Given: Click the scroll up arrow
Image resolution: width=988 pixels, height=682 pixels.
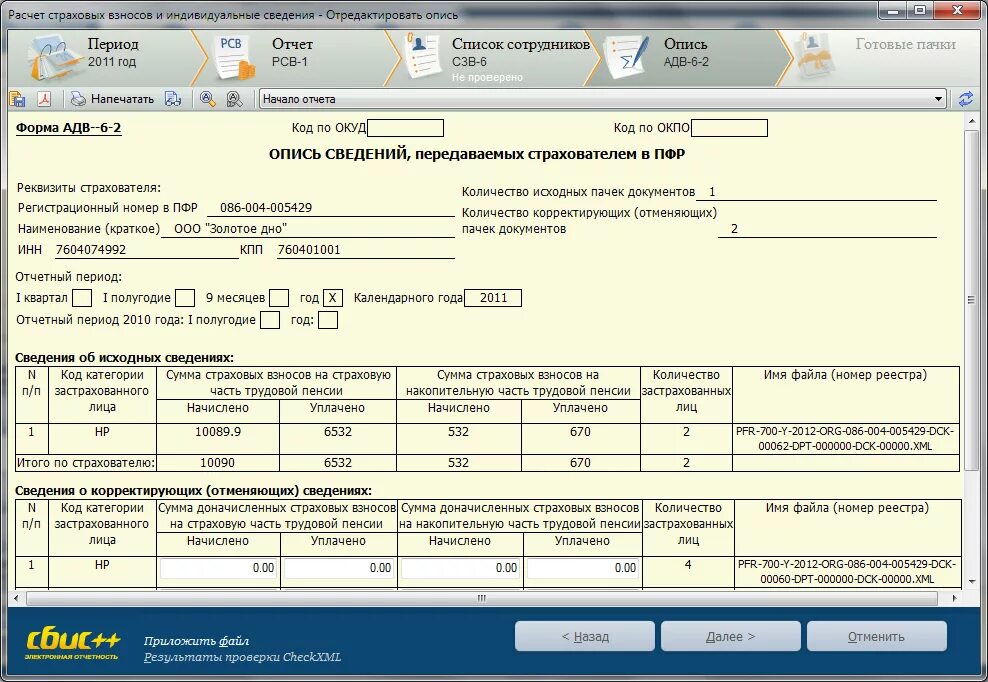Looking at the screenshot, I should click(x=971, y=121).
